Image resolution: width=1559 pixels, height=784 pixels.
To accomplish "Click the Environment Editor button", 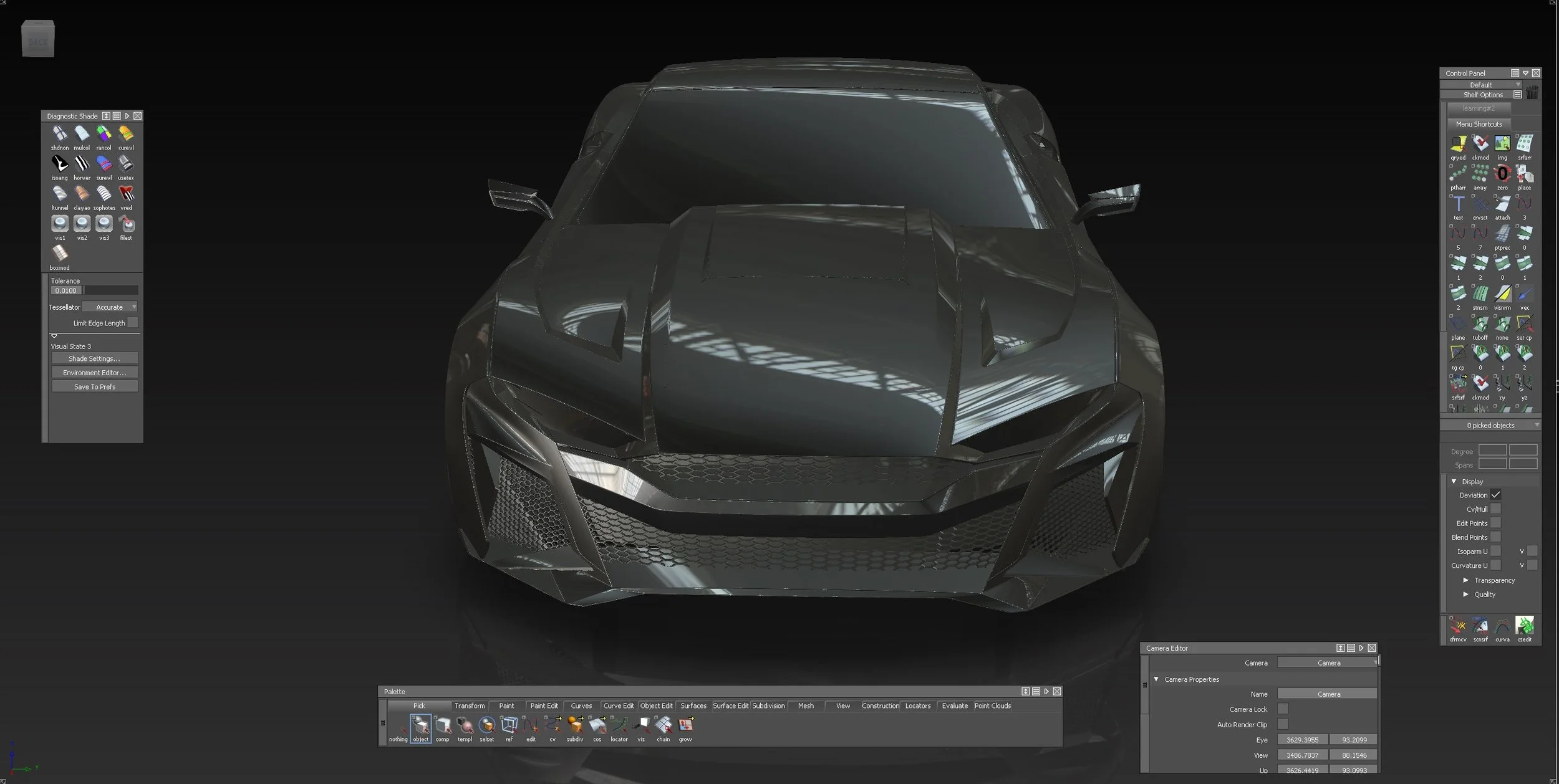I will (95, 373).
